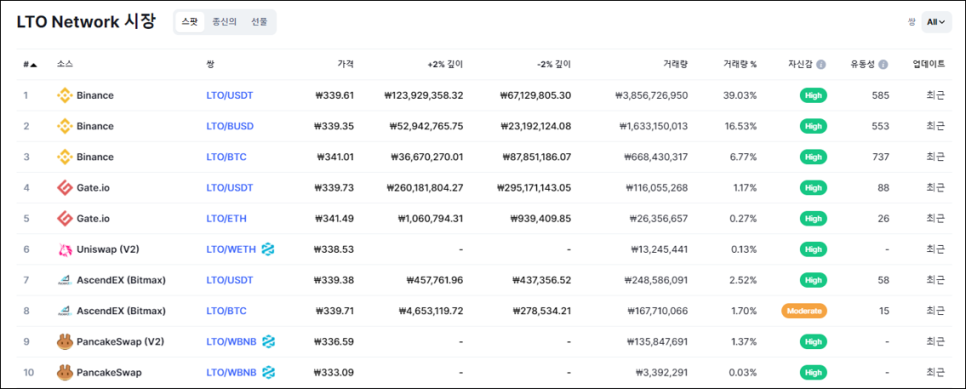Click the PancakeSwap (V2) logo in row 9
Image resolution: width=966 pixels, height=389 pixels.
click(x=65, y=342)
